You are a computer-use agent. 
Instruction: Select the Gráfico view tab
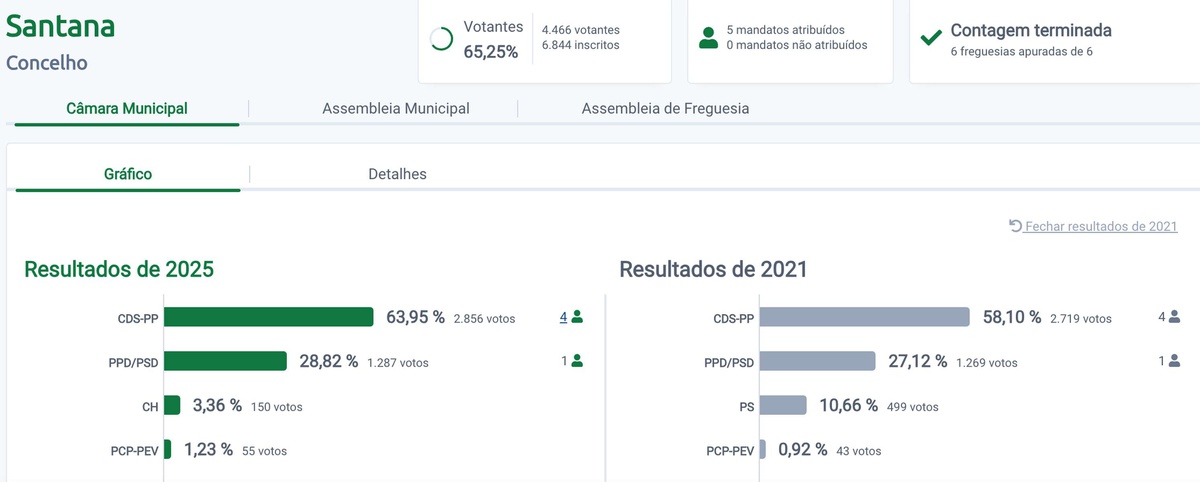point(128,174)
